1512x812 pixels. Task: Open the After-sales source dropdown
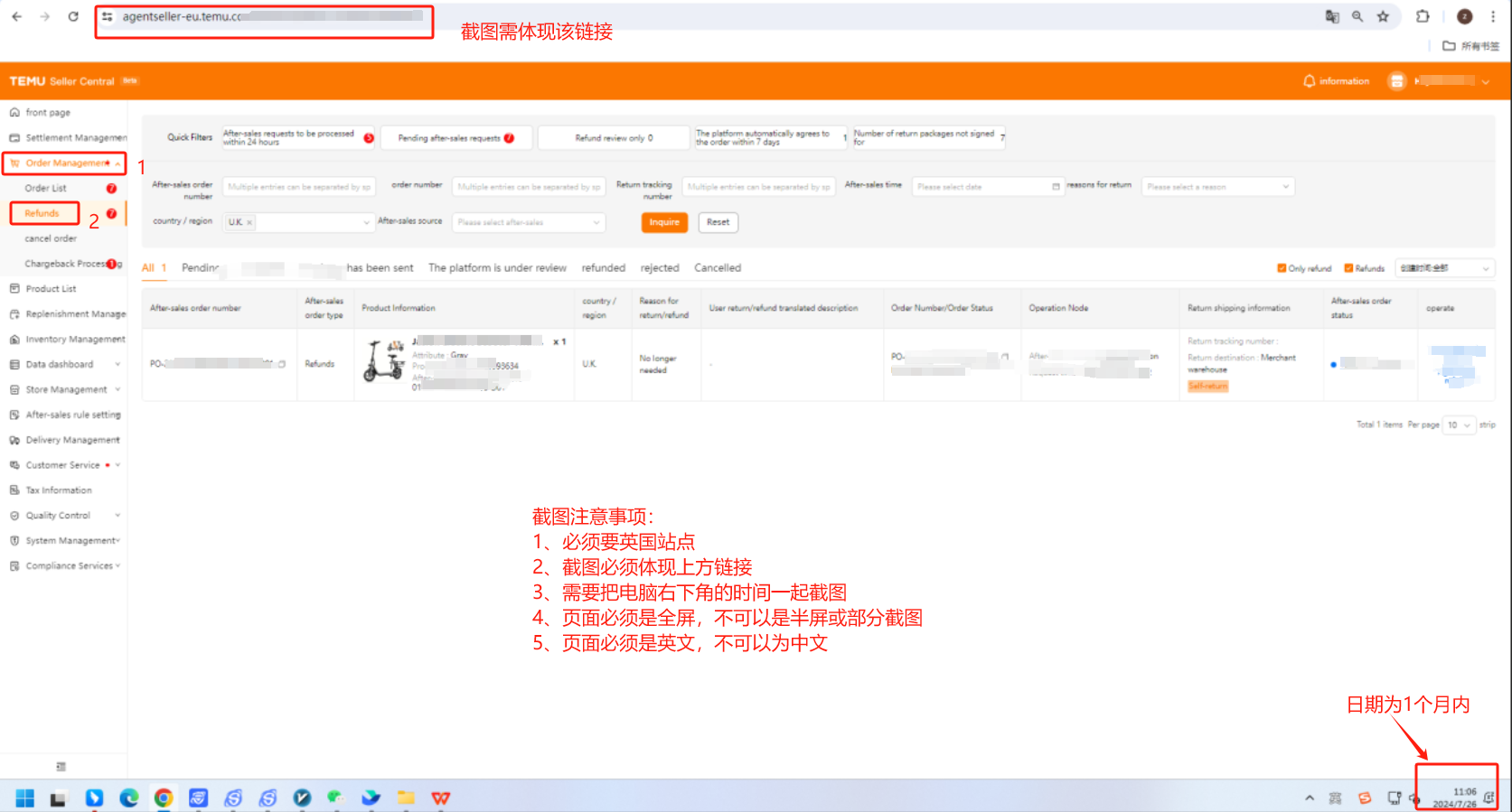point(529,222)
